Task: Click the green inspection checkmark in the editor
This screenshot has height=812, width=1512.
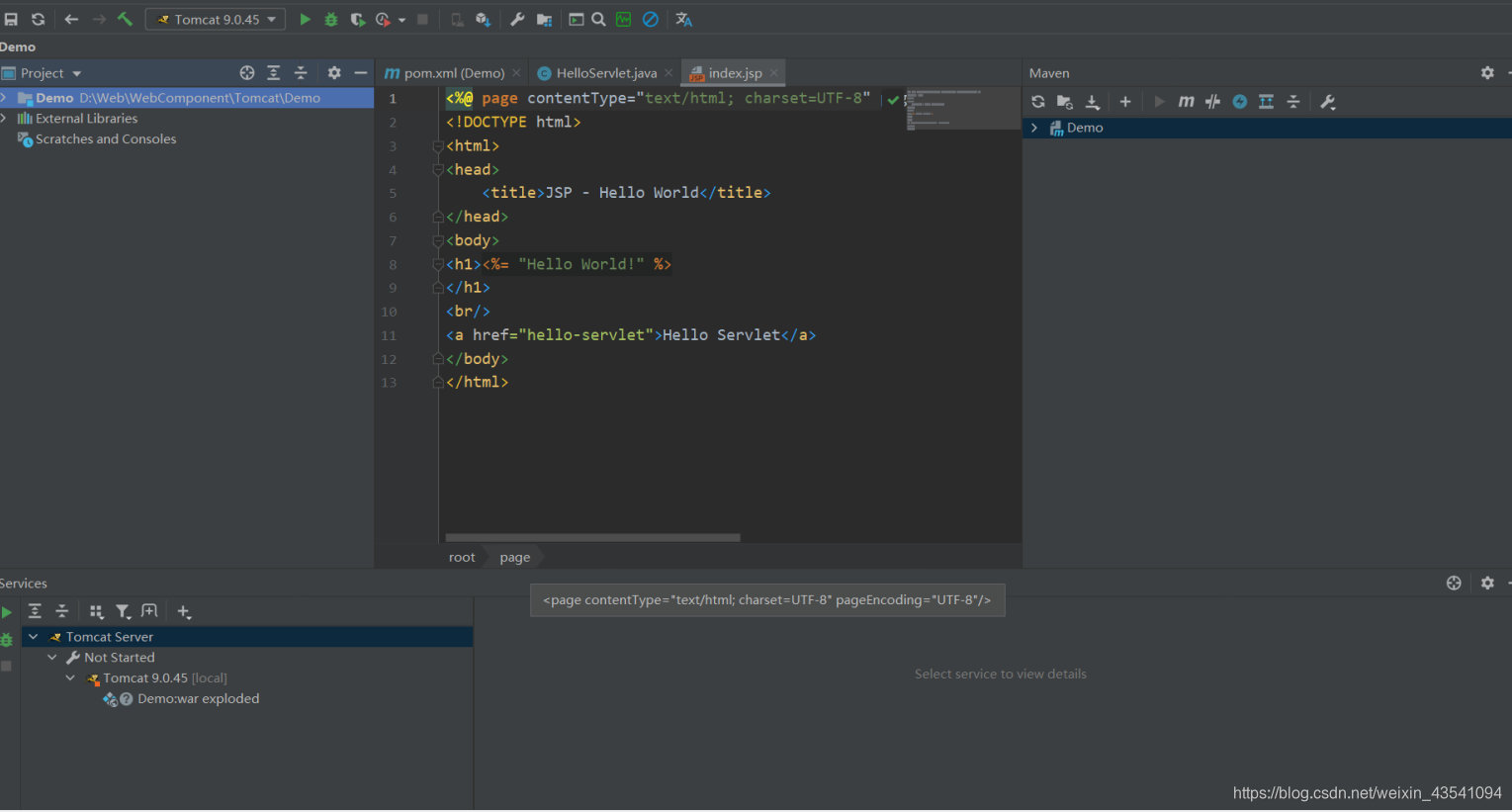Action: (893, 99)
